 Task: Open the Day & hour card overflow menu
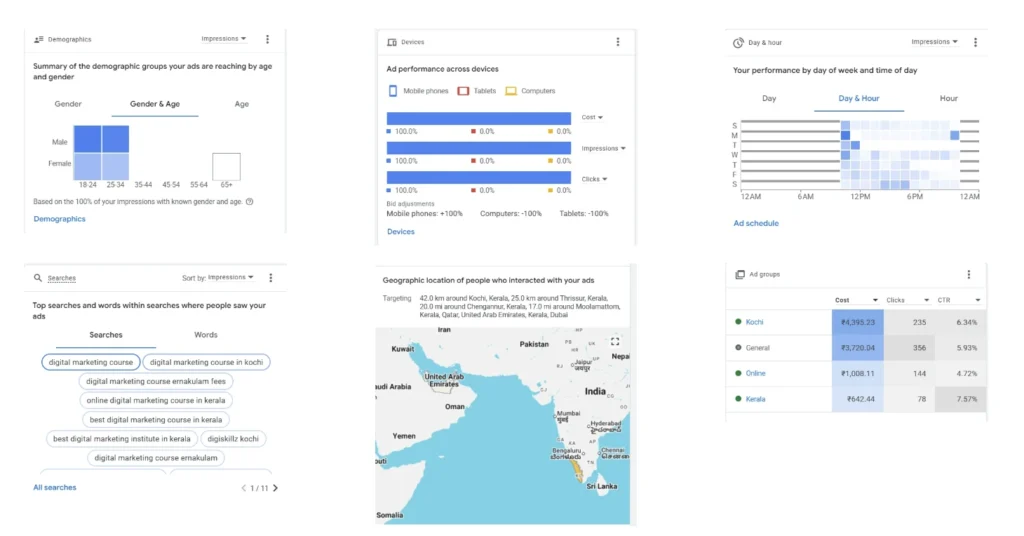coord(975,42)
